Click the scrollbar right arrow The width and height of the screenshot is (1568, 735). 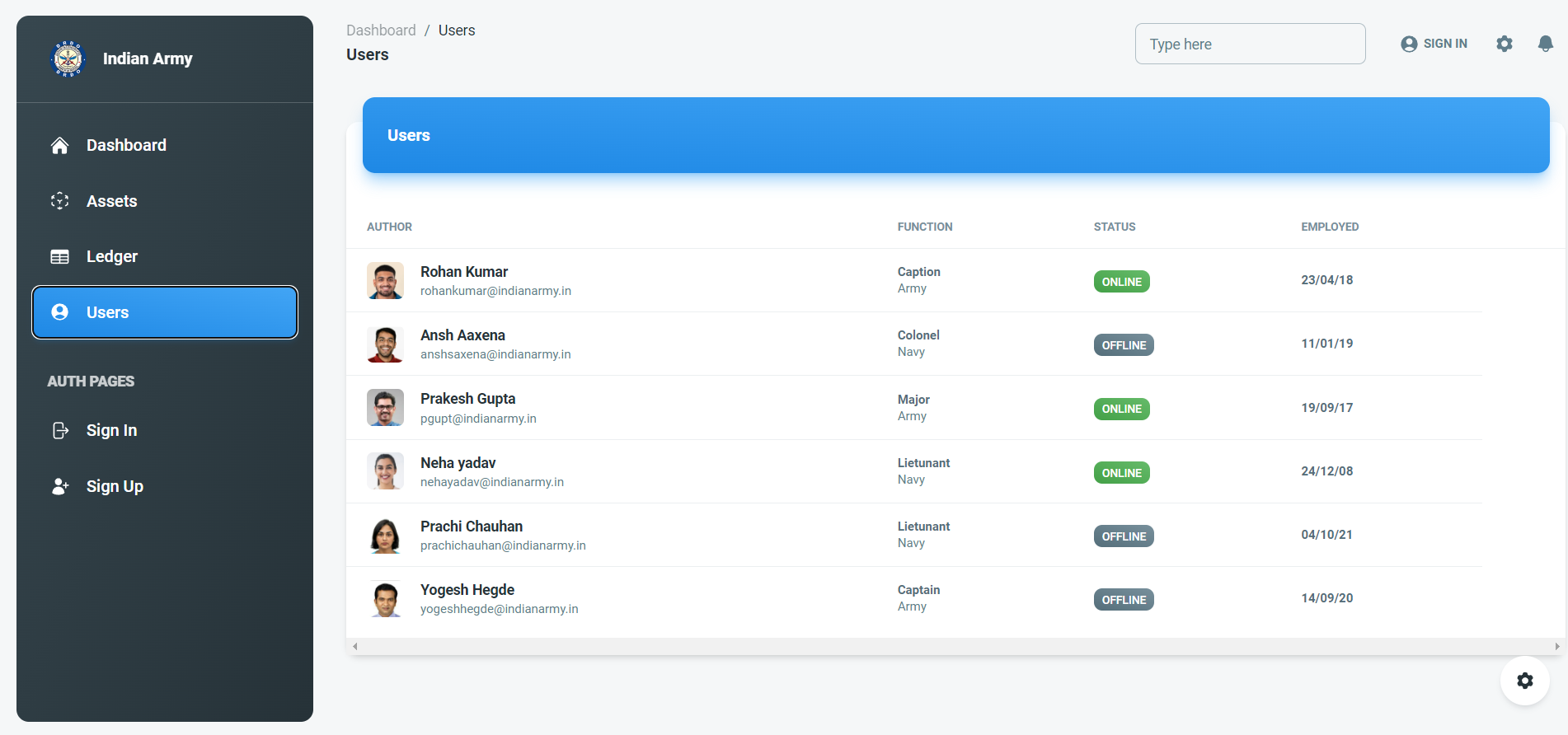point(1556,646)
